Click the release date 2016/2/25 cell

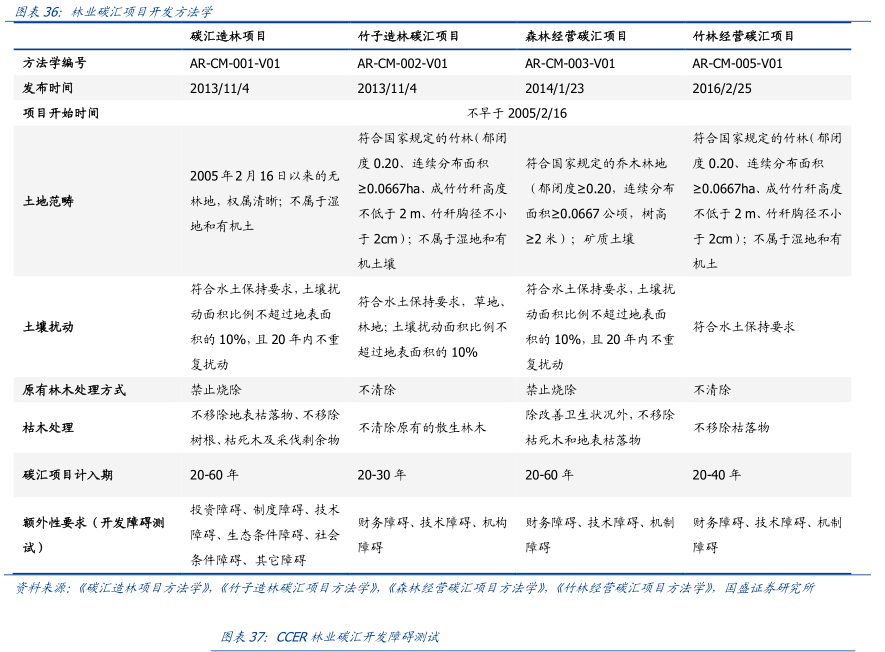(x=722, y=88)
